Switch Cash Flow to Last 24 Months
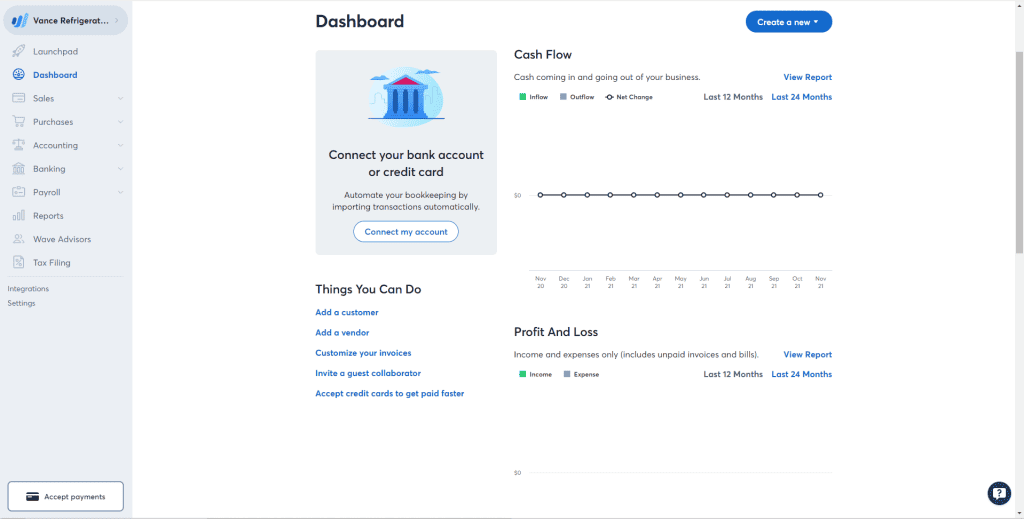 tap(801, 97)
